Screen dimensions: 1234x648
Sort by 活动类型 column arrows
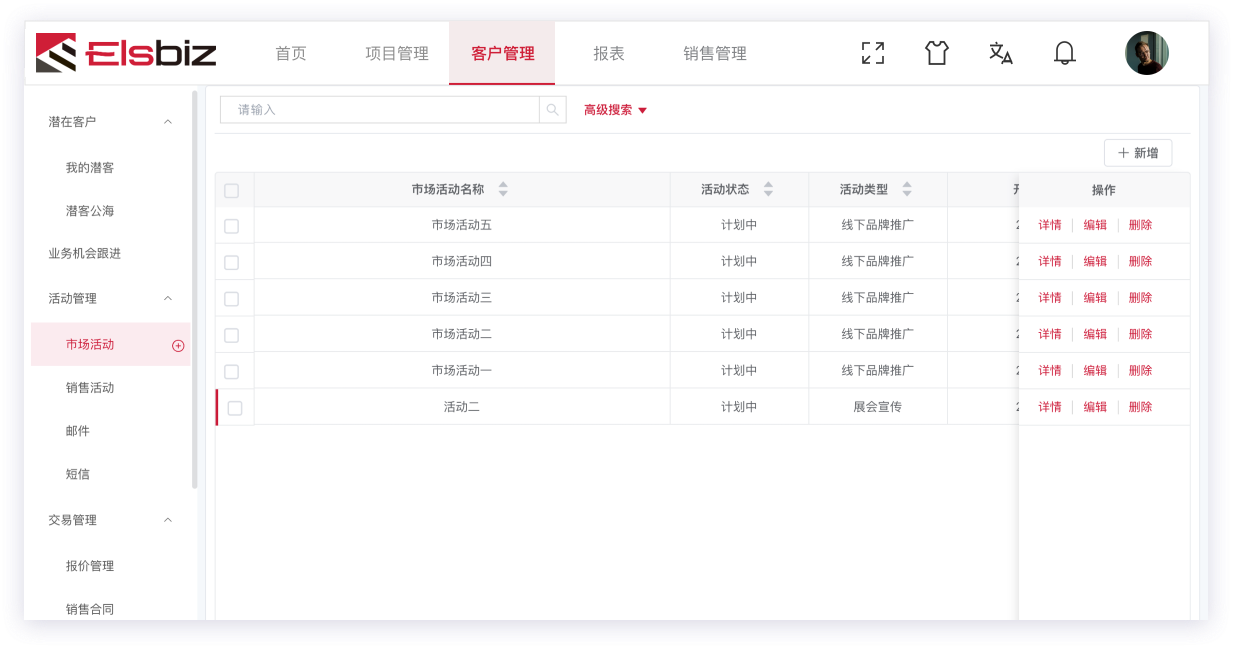[907, 189]
